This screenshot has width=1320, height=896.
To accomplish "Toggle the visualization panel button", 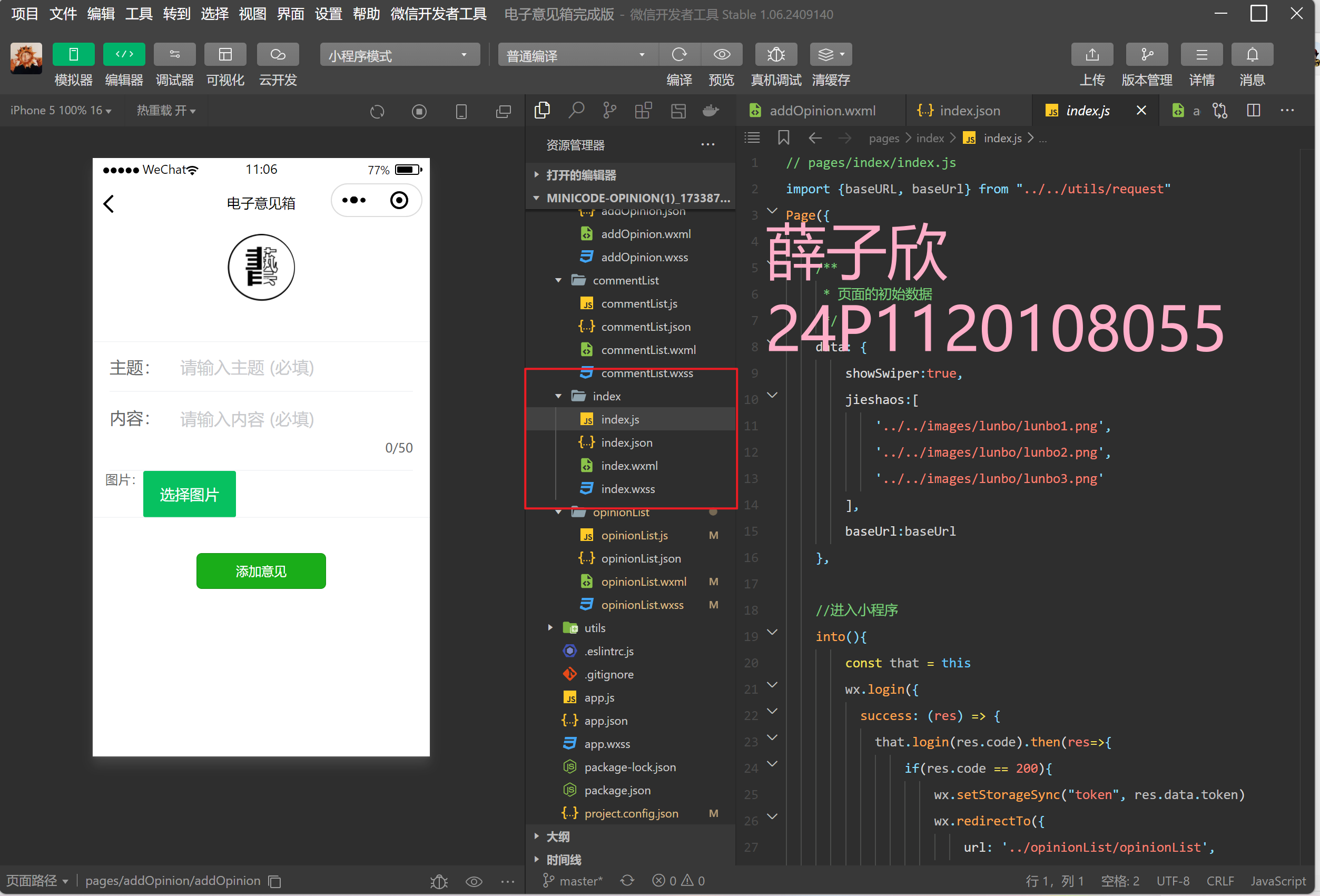I will (225, 55).
